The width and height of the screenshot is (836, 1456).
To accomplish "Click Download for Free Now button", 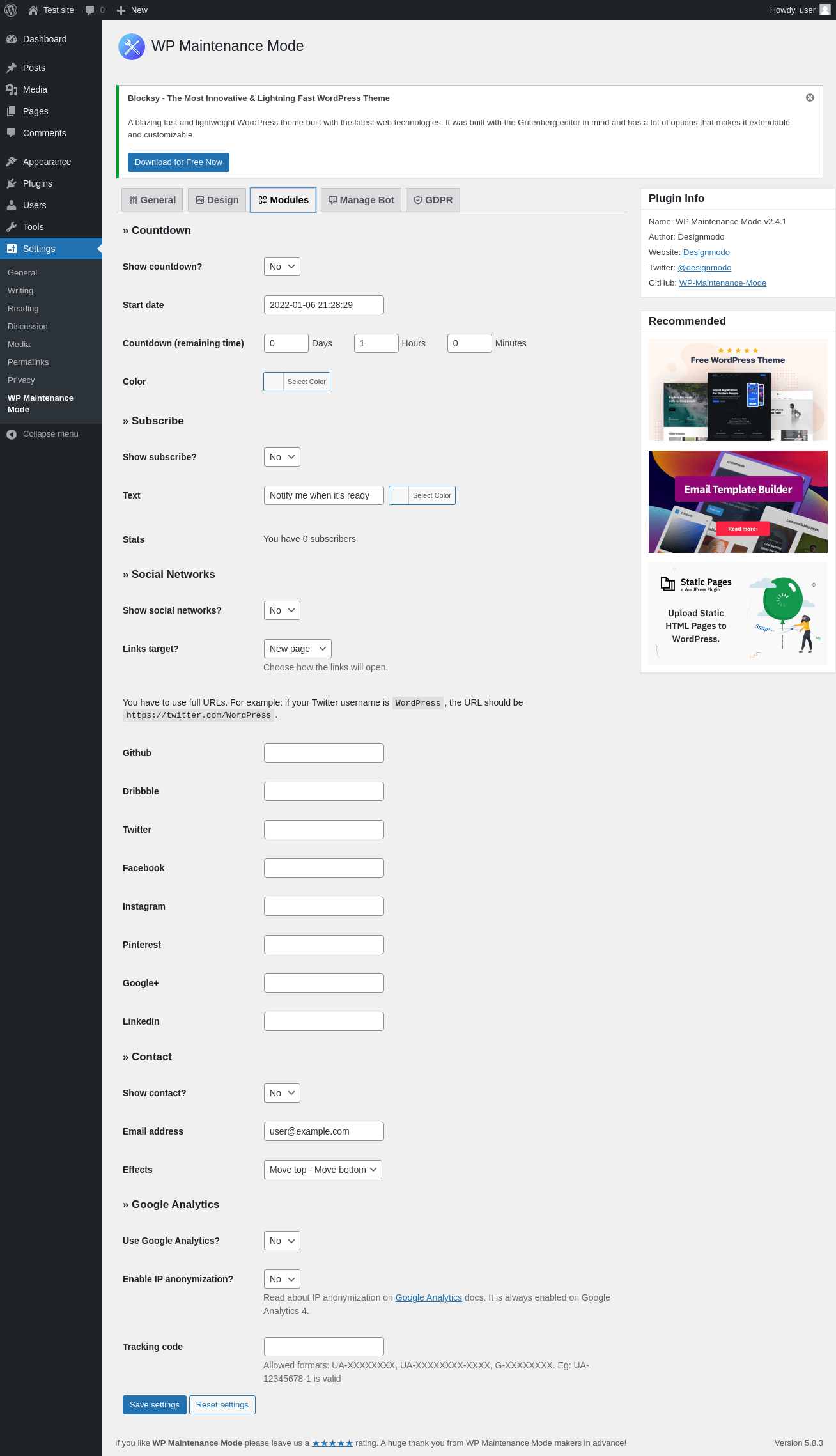I will (x=178, y=162).
